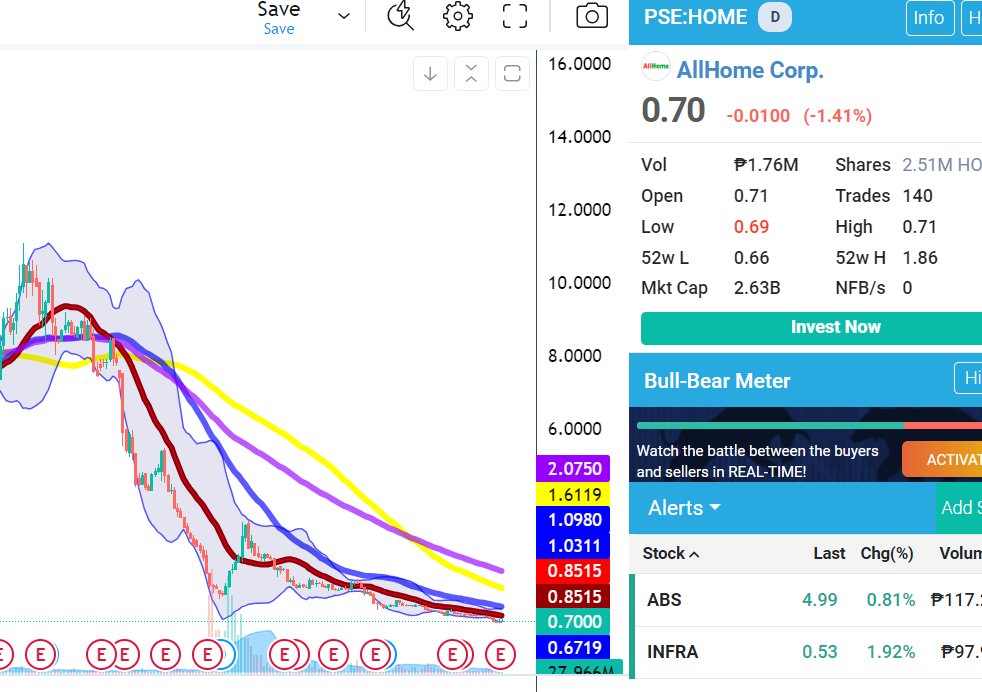Click the red 0.8515 price label
The height and width of the screenshot is (692, 982).
(574, 571)
